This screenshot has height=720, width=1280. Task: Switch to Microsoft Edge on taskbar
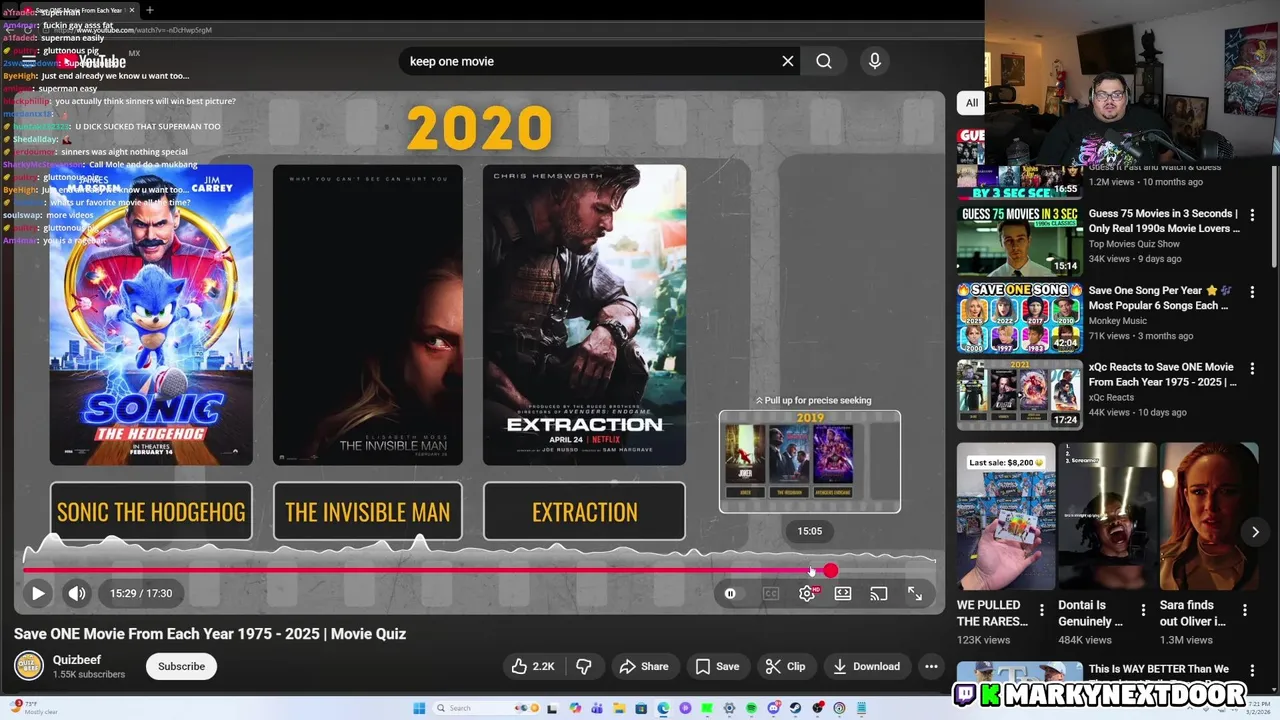(663, 708)
